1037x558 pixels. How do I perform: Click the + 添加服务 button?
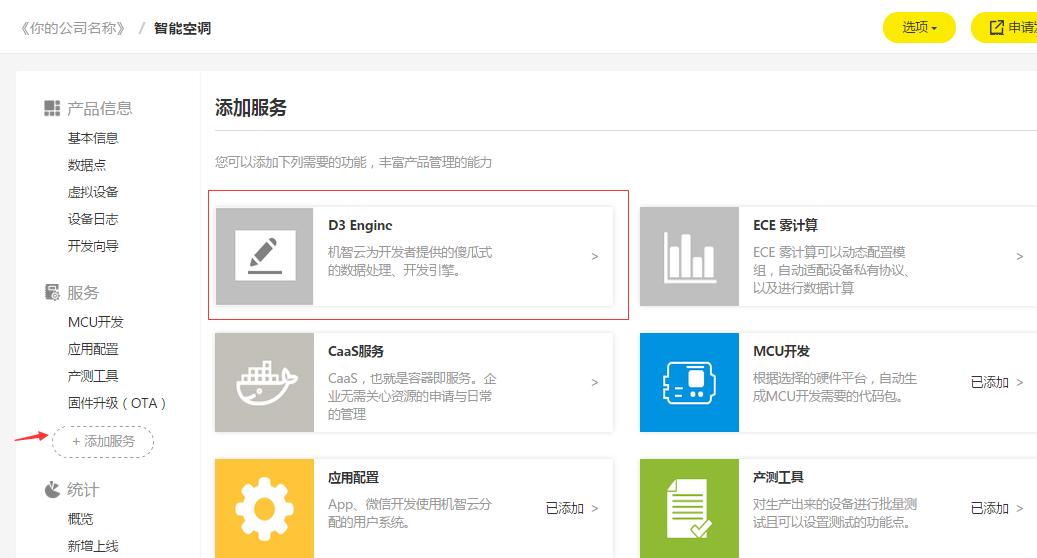(x=103, y=441)
